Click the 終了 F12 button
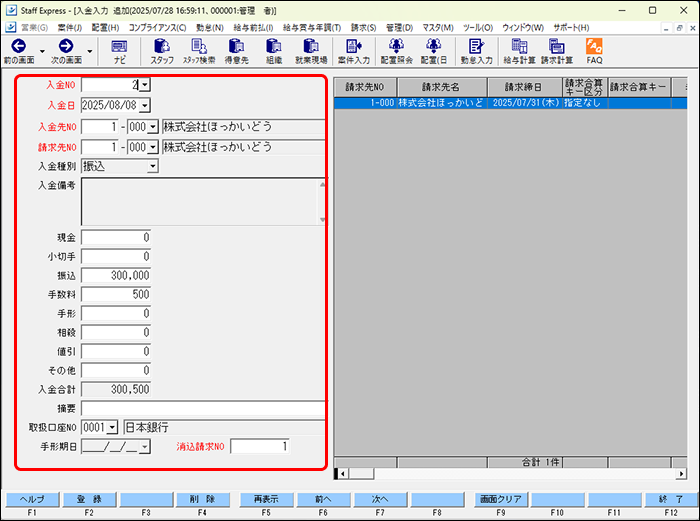The width and height of the screenshot is (700, 521). [671, 499]
